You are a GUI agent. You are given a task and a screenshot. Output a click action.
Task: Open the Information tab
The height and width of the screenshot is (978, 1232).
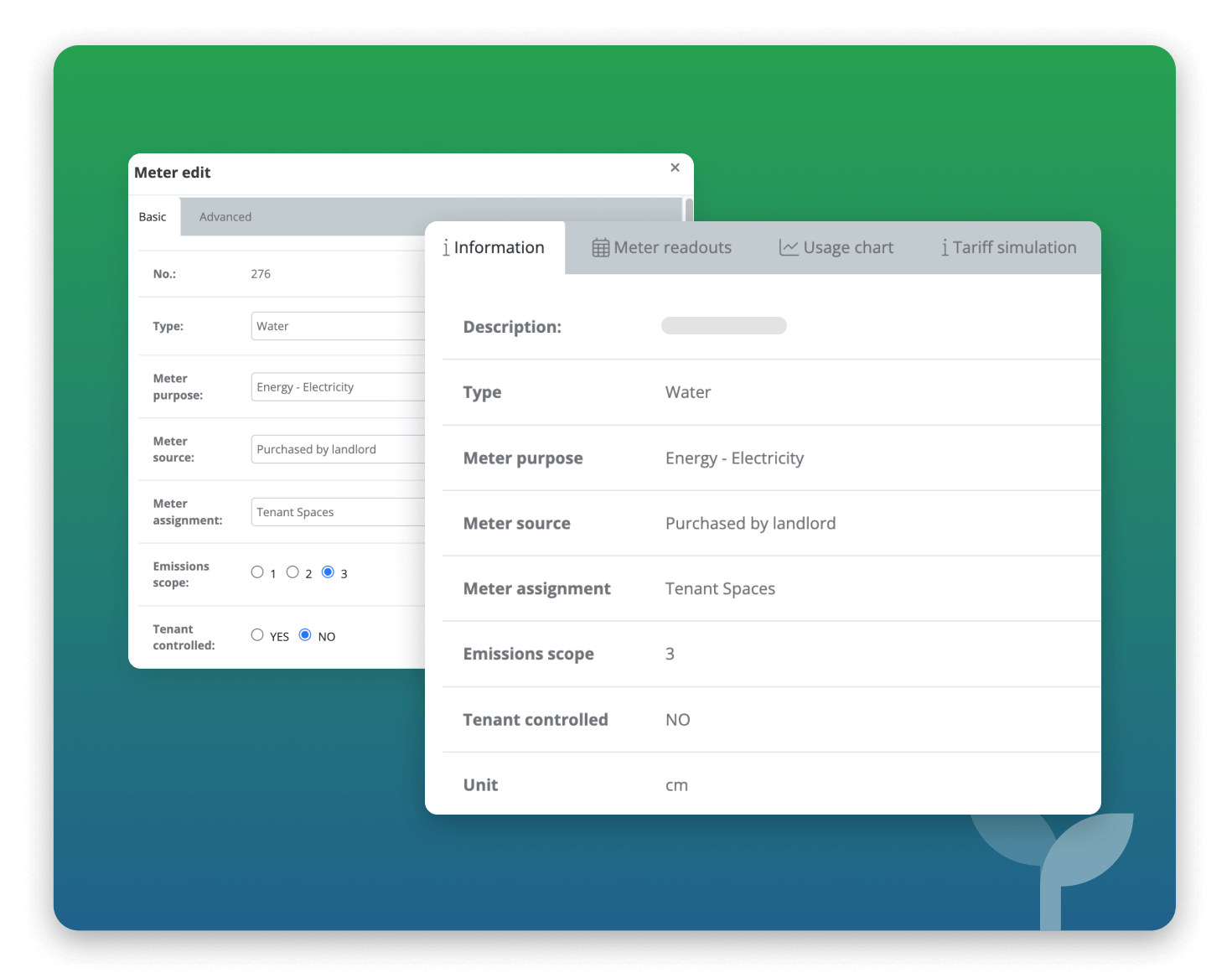click(494, 247)
